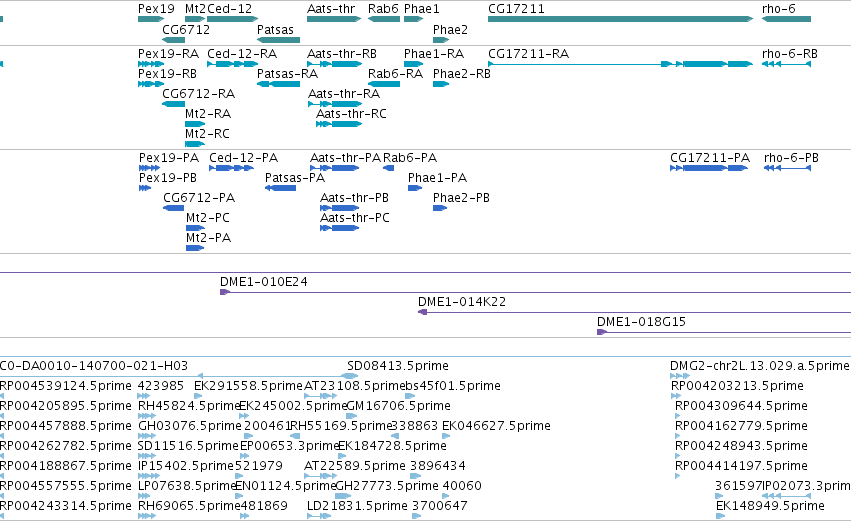Open the Patsas gene label
The image size is (851, 521).
click(275, 29)
